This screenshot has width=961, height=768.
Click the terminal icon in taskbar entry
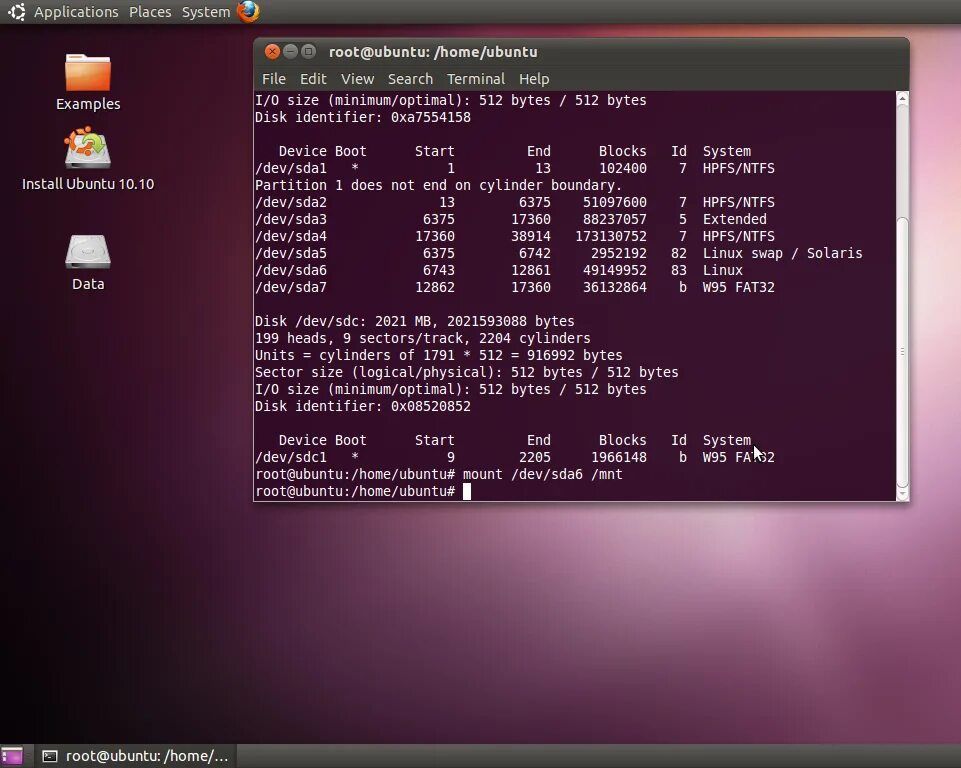click(x=50, y=756)
